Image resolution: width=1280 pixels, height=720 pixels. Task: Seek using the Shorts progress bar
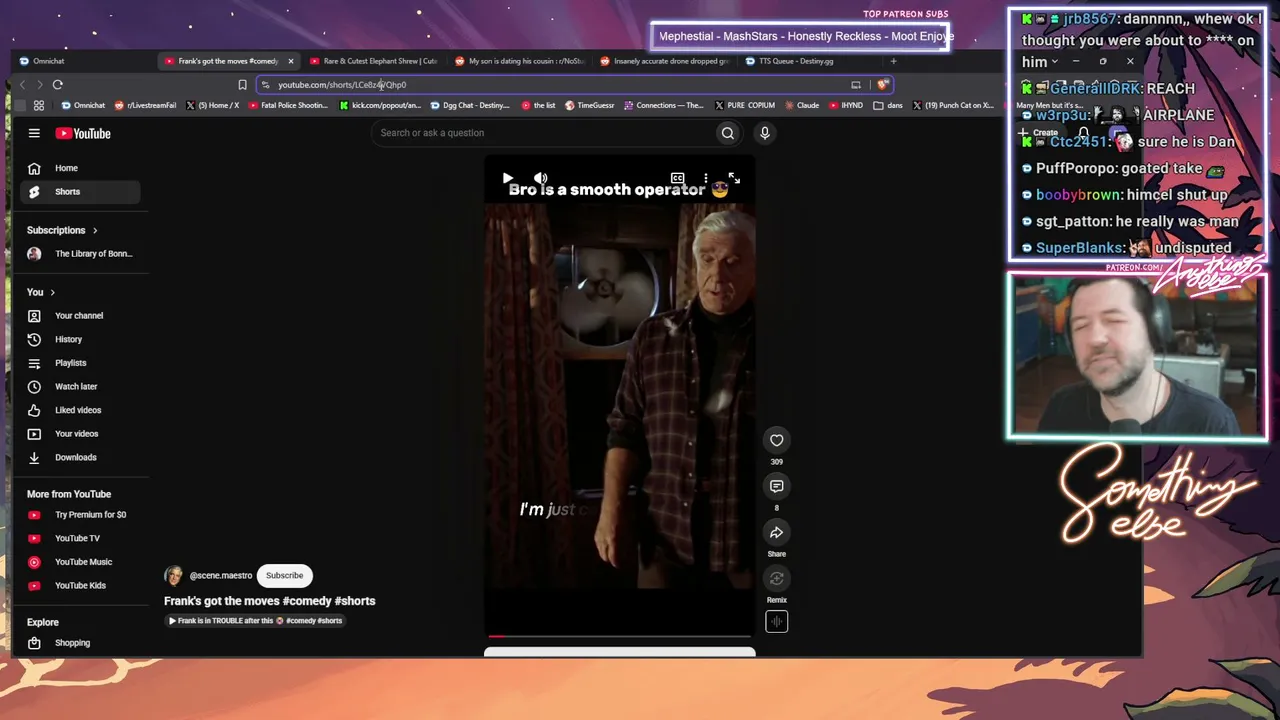pyautogui.click(x=620, y=636)
